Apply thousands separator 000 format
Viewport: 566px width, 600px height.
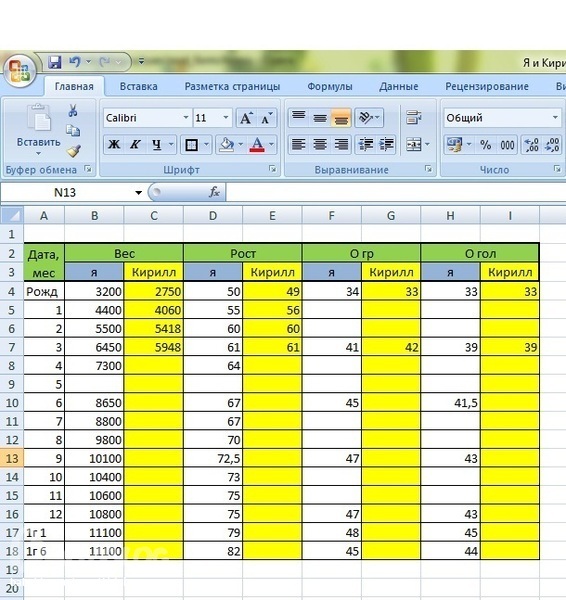(507, 145)
